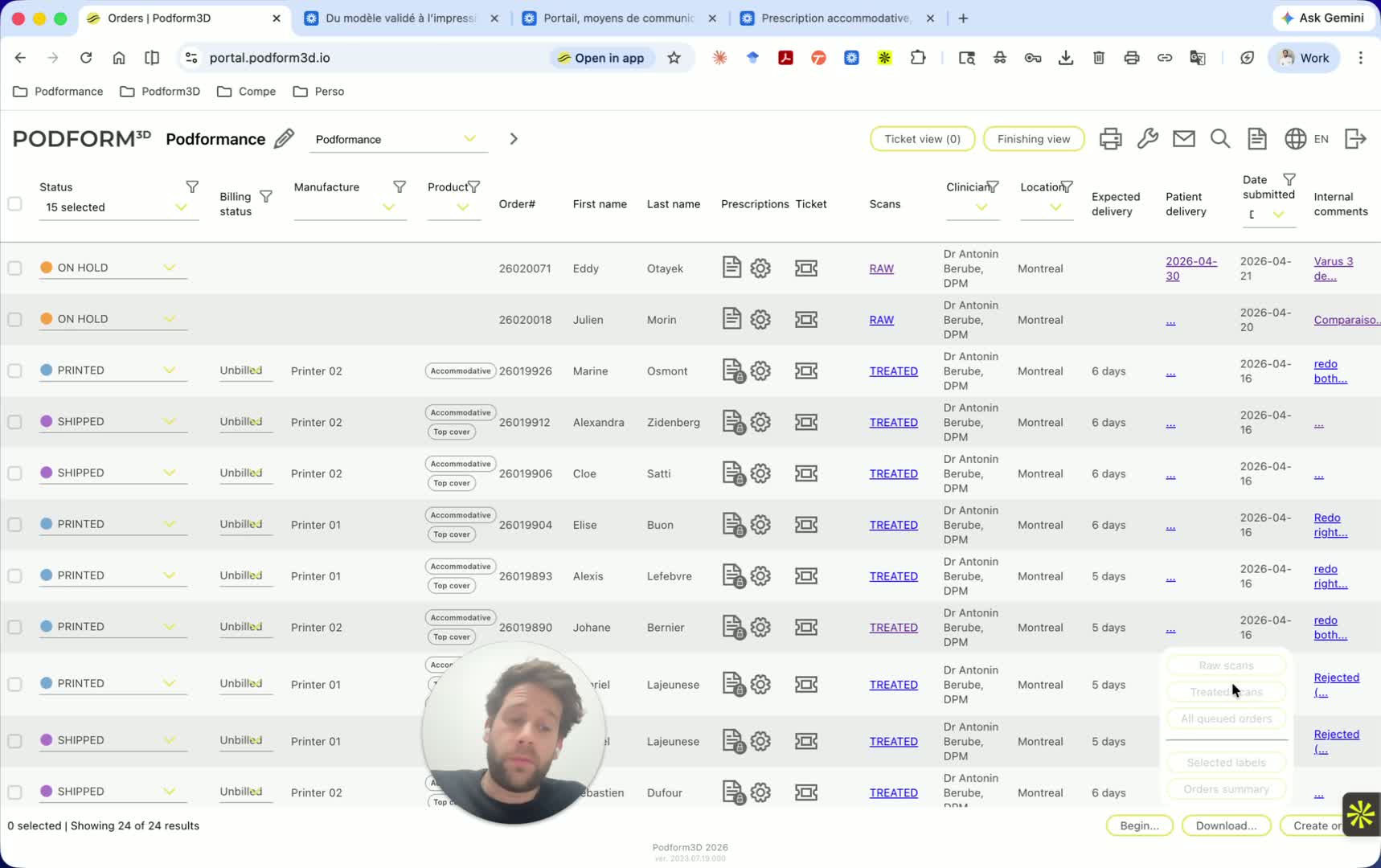
Task: Change ON HOLD status for Eddy Otayek
Action: (113, 268)
